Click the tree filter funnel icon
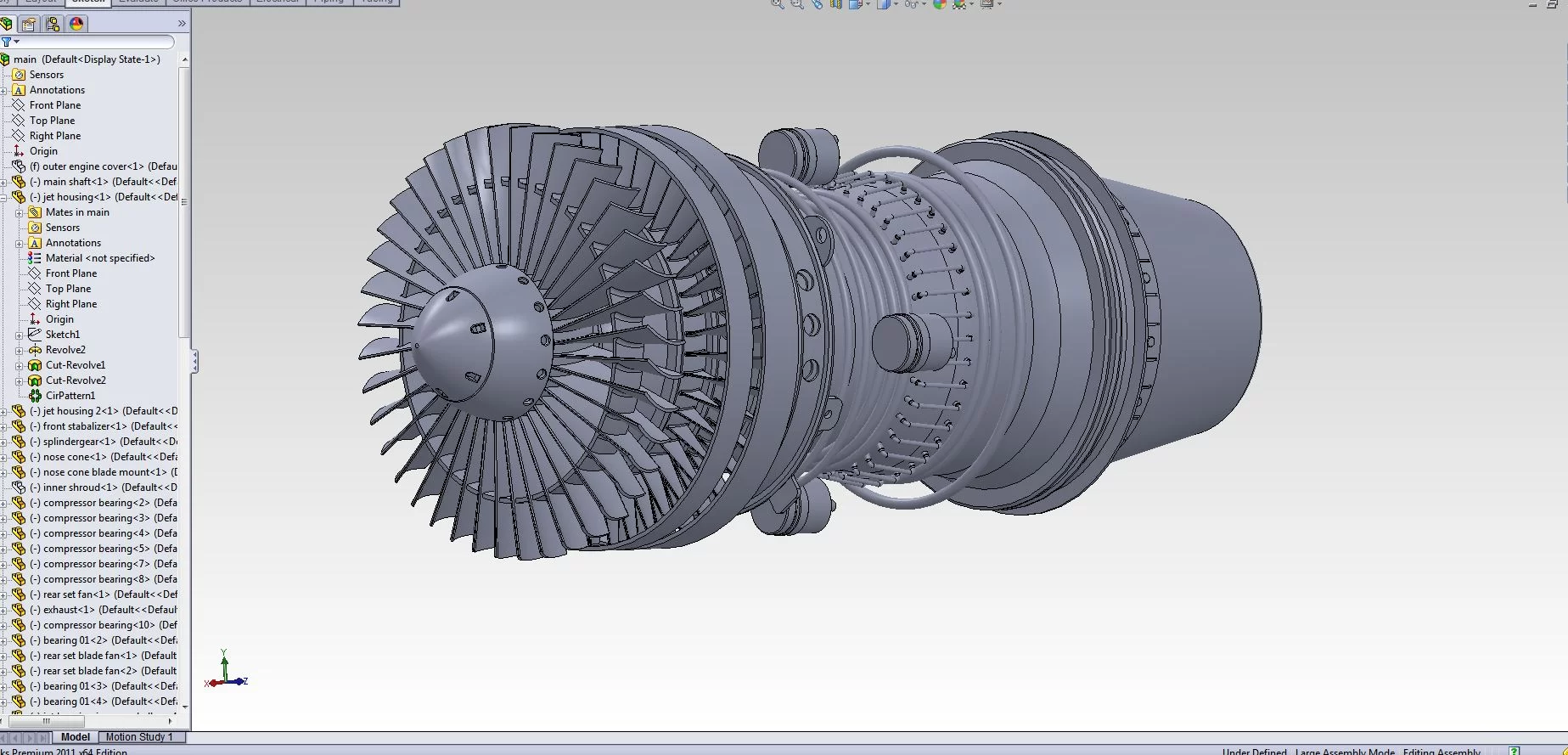This screenshot has height=755, width=1568. pyautogui.click(x=6, y=42)
